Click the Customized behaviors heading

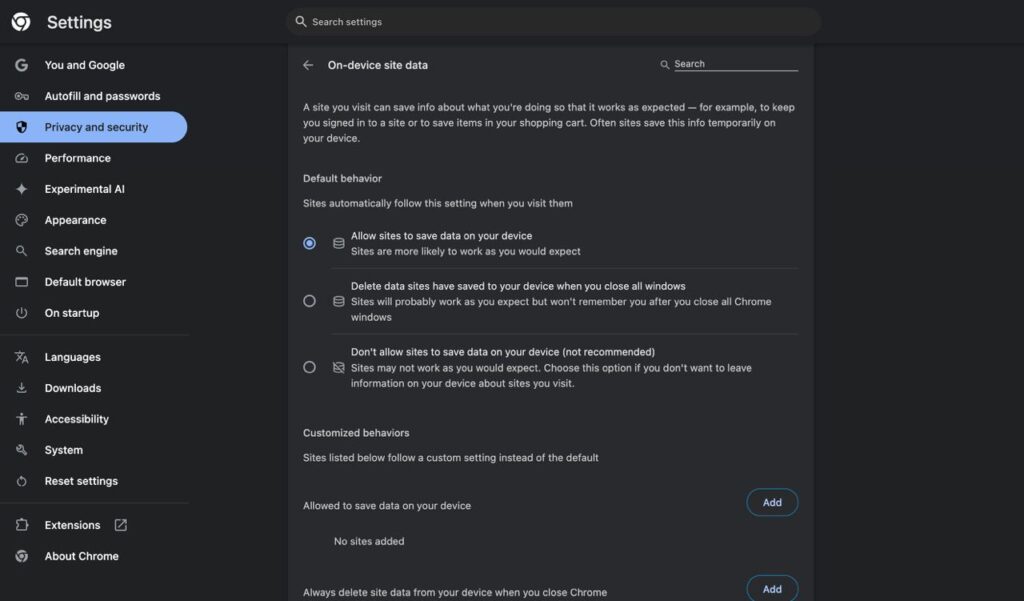pyautogui.click(x=356, y=433)
